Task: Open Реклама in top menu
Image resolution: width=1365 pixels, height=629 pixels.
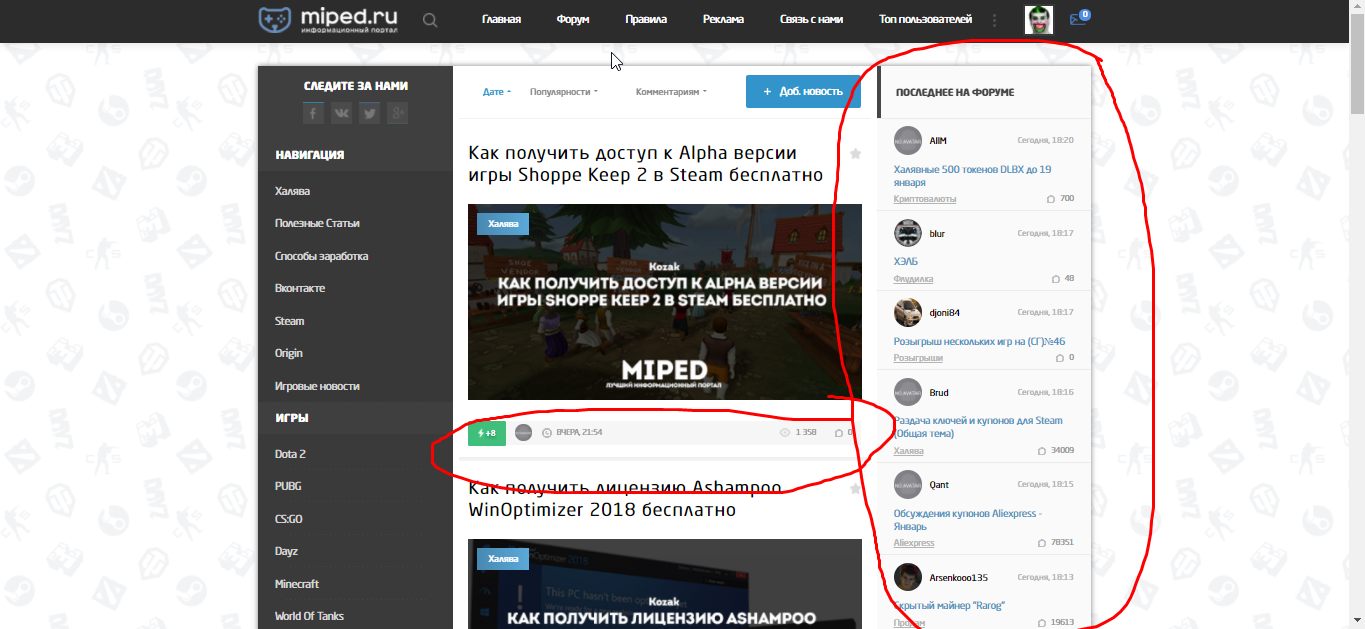Action: click(x=723, y=20)
